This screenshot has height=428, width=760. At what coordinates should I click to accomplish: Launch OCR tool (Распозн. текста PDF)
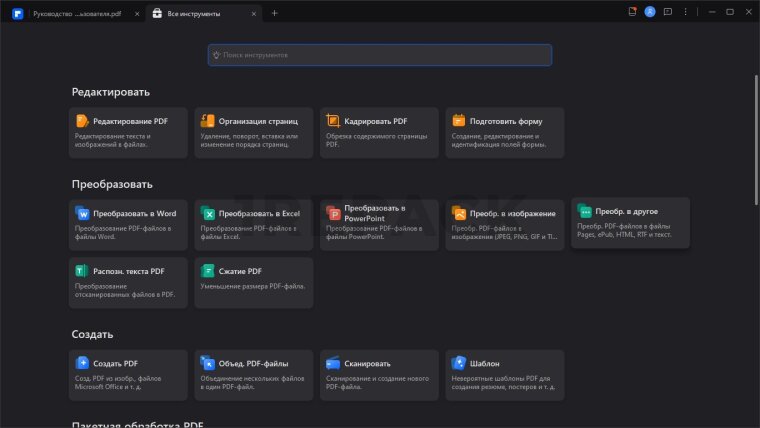(x=128, y=282)
